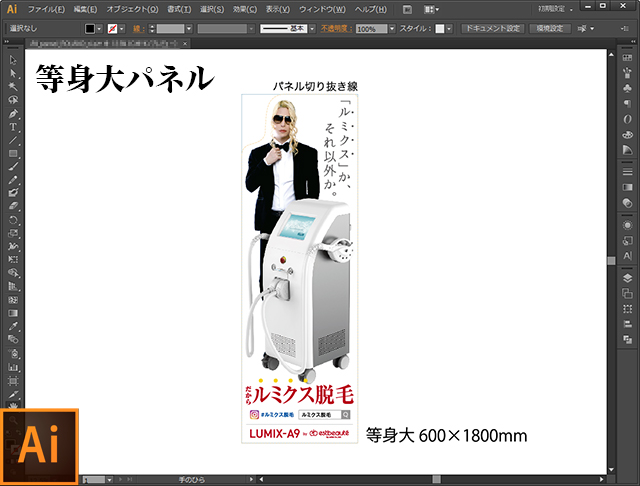Click the 不透明度 link label
Screen dimensions: 640x486
tap(336, 29)
